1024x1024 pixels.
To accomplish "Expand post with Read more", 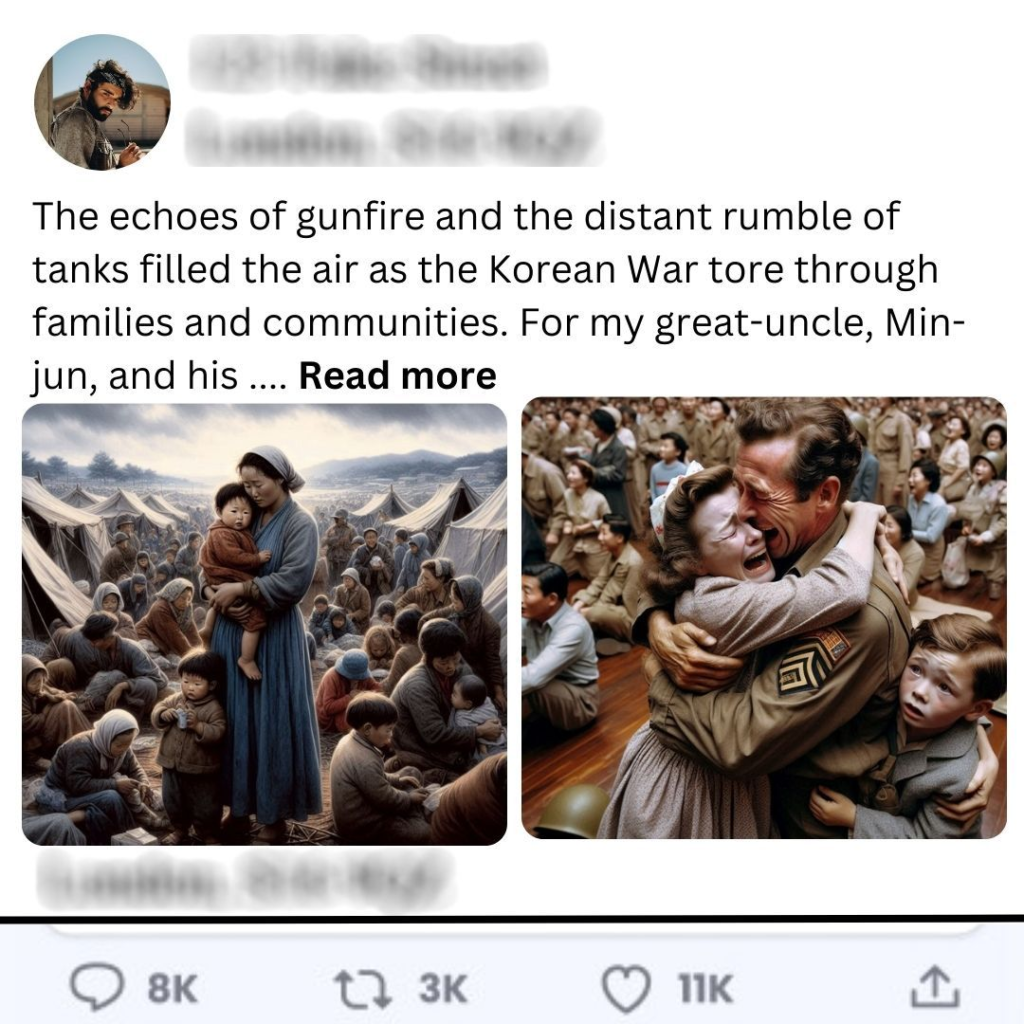I will tap(398, 376).
